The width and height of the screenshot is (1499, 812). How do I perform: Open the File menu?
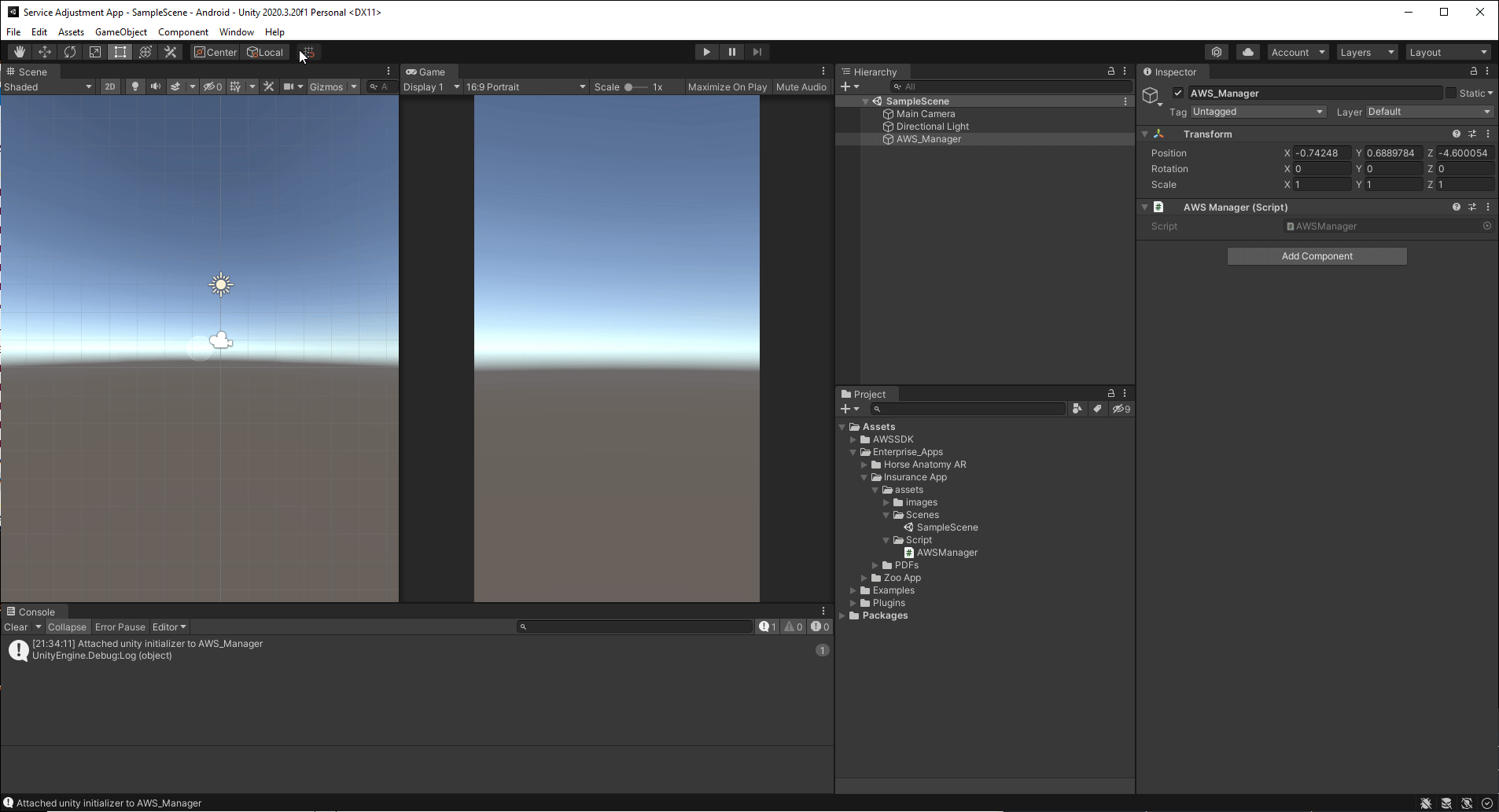[13, 32]
